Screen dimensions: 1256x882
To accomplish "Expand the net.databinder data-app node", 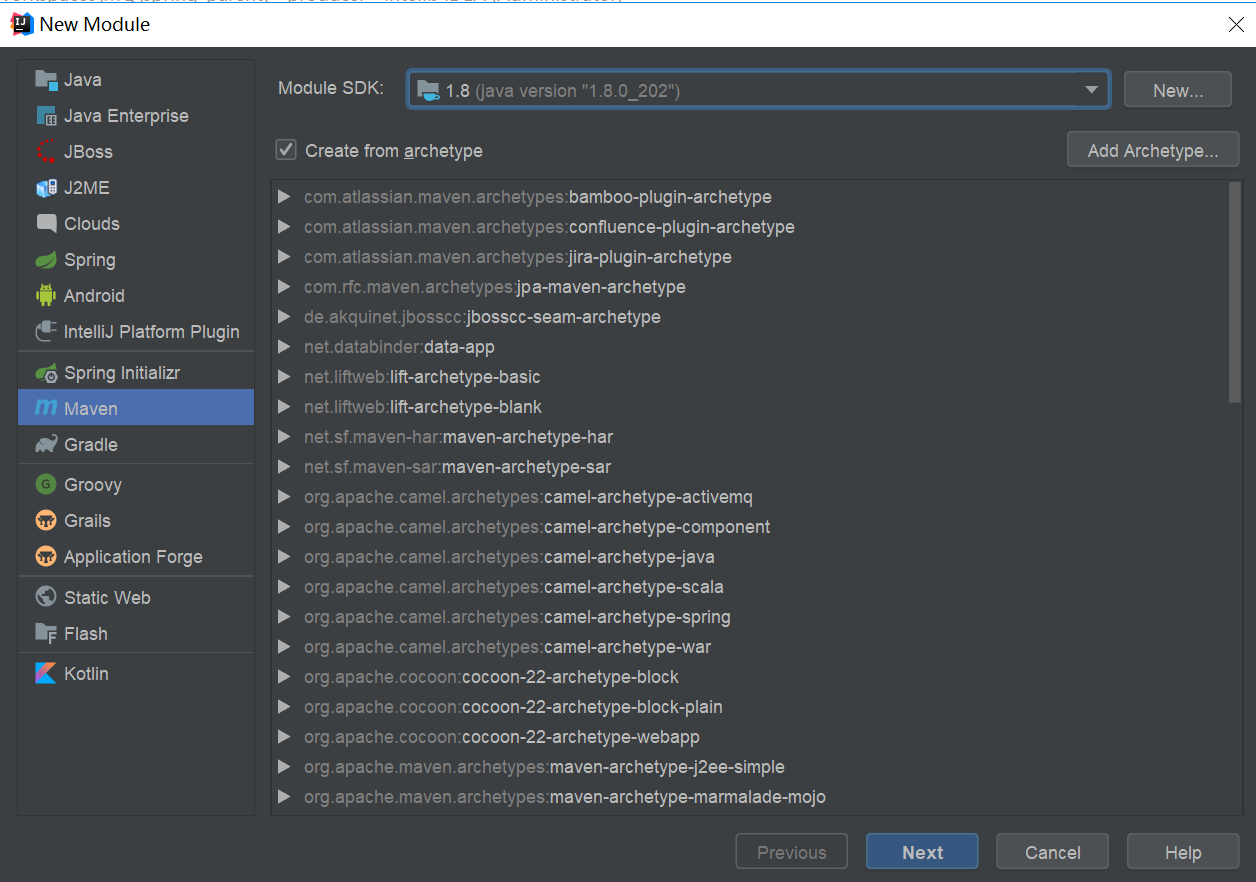I will pyautogui.click(x=284, y=347).
